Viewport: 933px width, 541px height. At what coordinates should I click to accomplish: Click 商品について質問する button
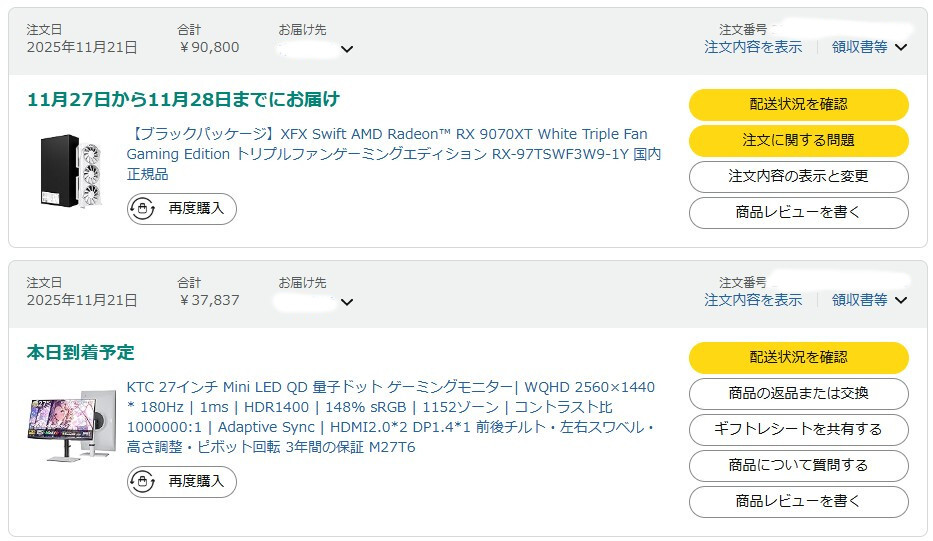(798, 466)
